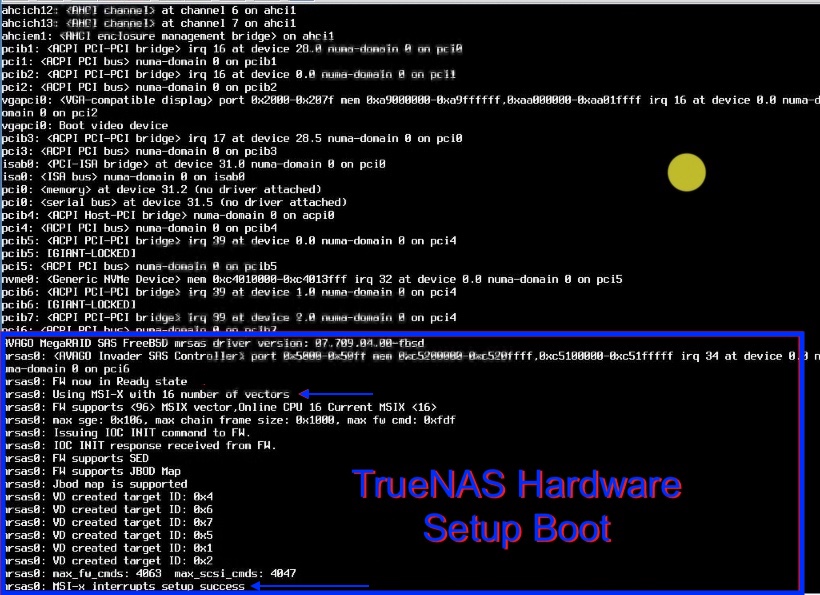Select the nvme0 Generic NVMe Device line

312,279
